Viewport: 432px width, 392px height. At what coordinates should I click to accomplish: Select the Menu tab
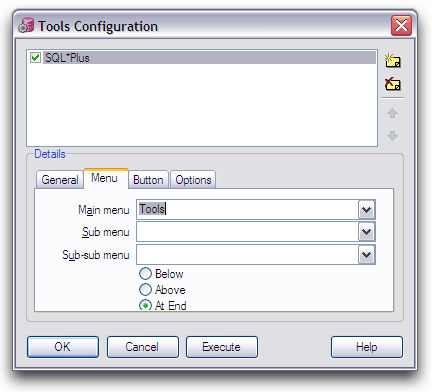click(105, 178)
